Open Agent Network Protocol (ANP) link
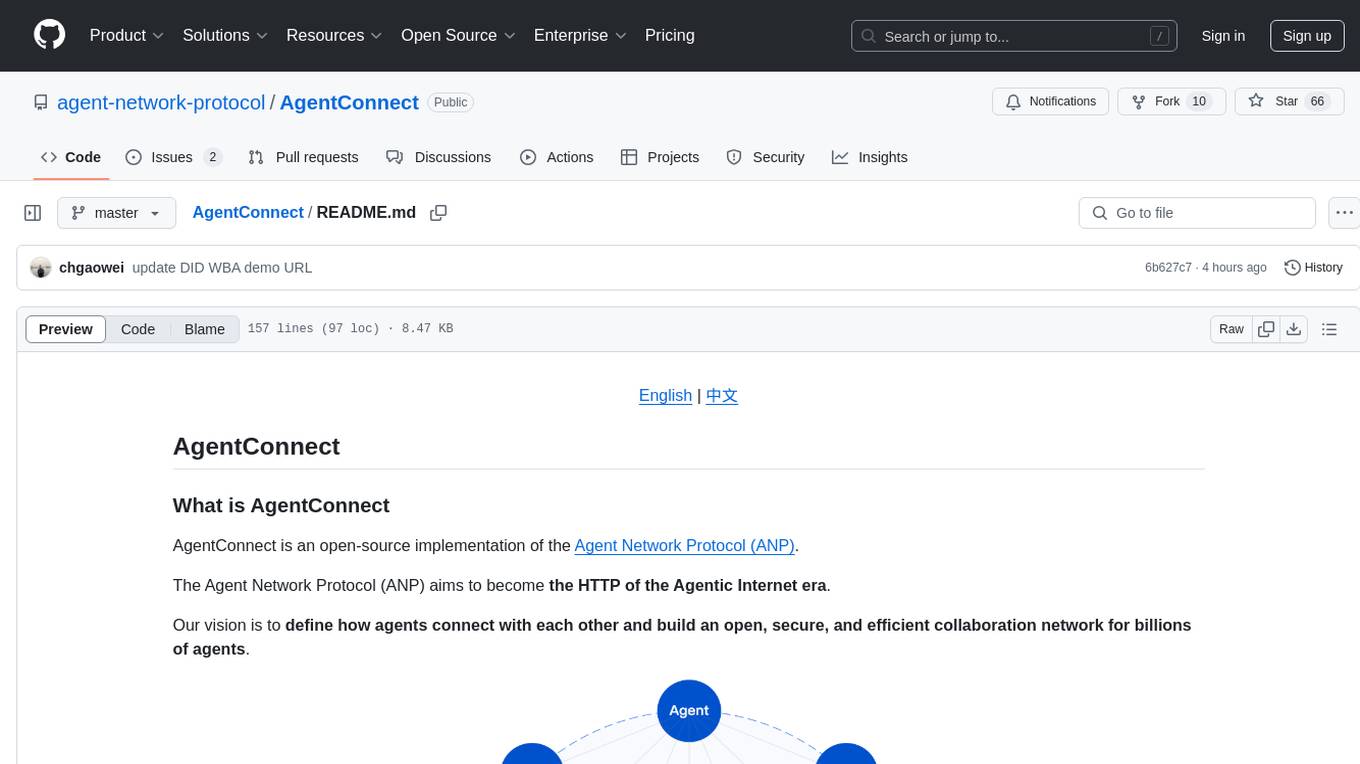Image resolution: width=1360 pixels, height=764 pixels. (684, 545)
